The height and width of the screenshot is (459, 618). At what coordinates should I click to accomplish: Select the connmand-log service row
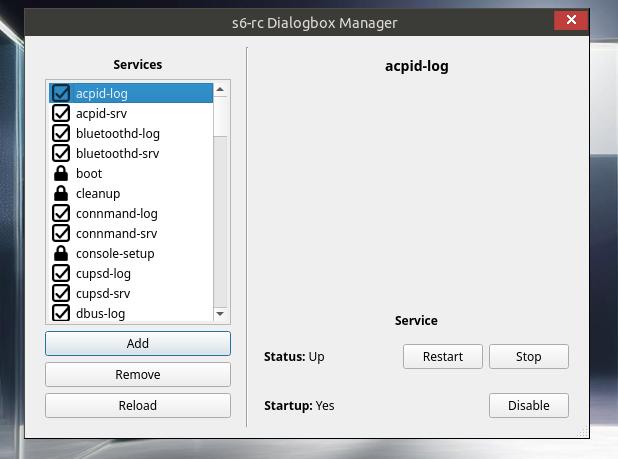[131, 214]
